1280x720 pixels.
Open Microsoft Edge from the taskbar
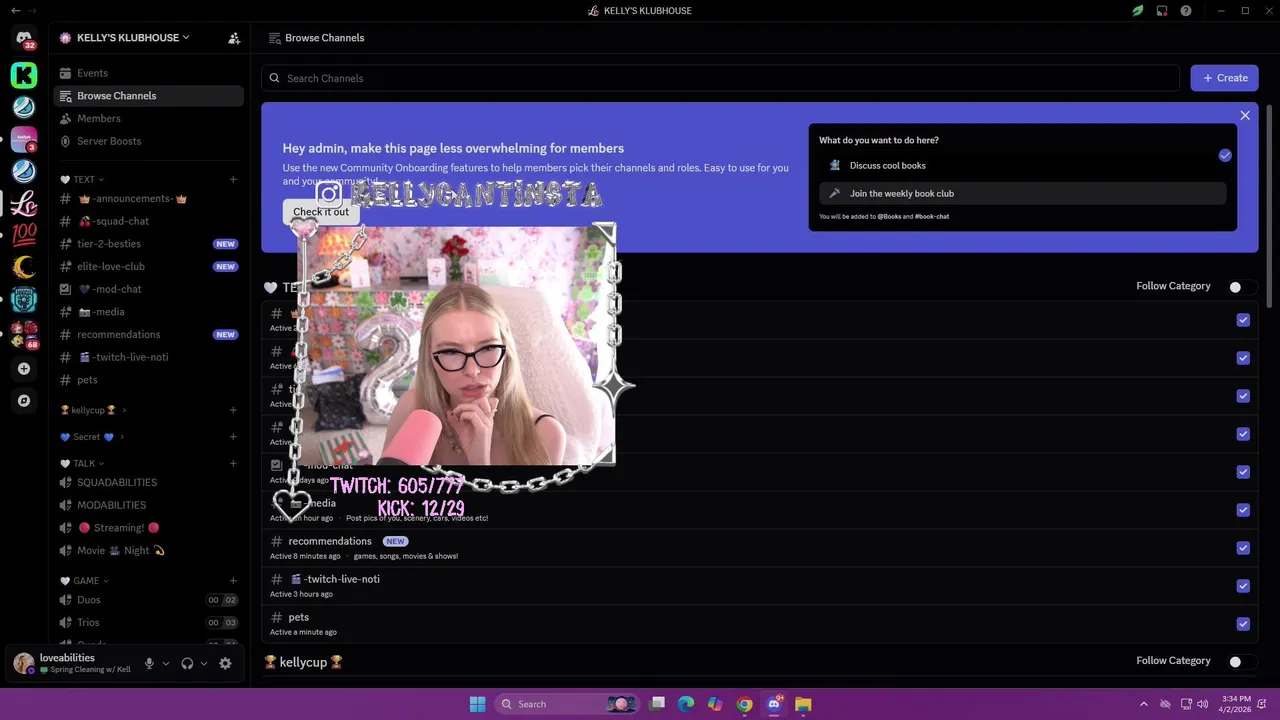coord(686,704)
